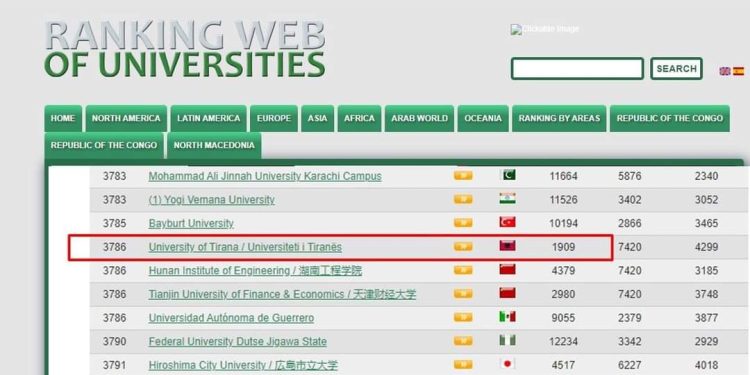
Task: Click value 2980 in Tianjin University row
Action: 563,294
